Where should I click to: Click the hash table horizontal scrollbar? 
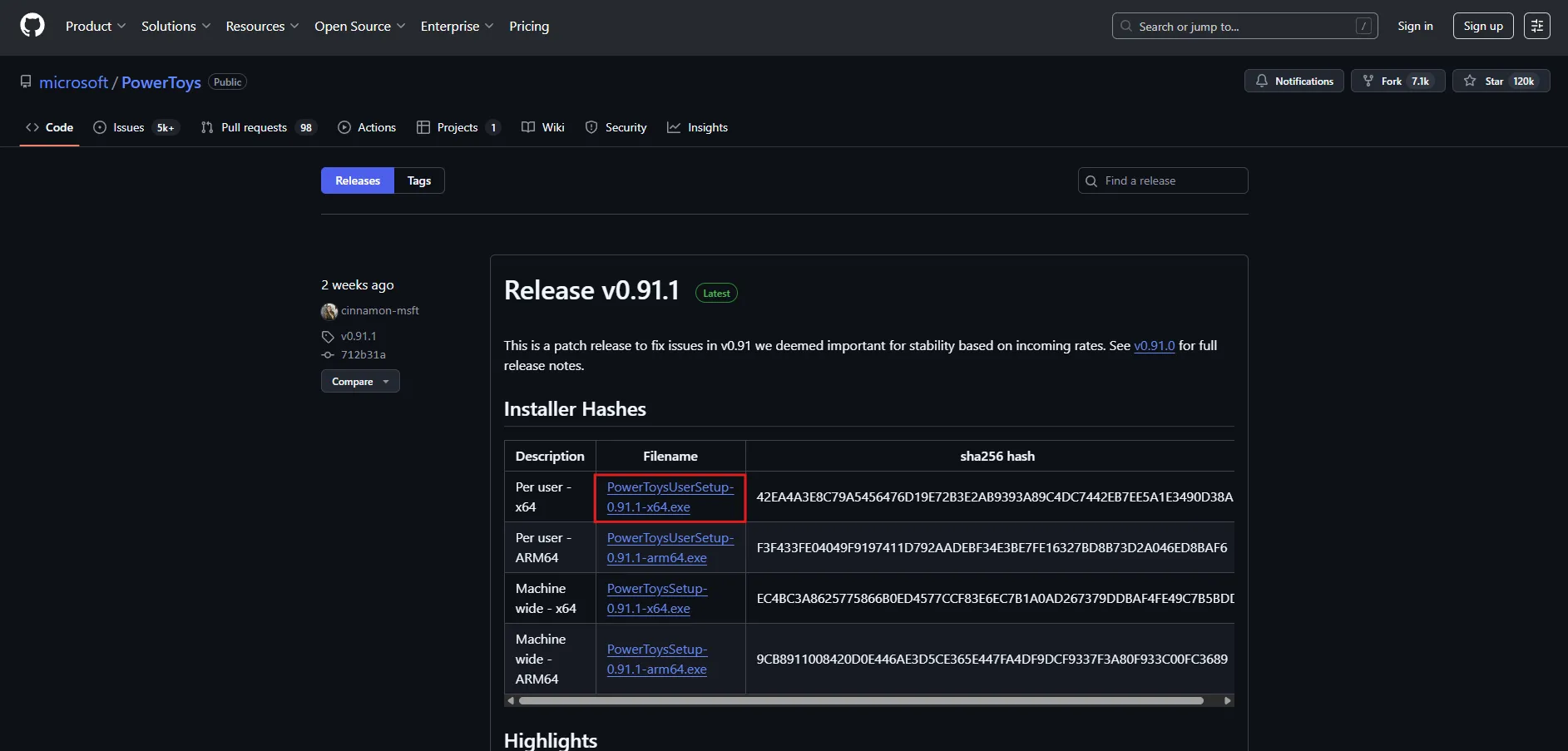(x=861, y=701)
